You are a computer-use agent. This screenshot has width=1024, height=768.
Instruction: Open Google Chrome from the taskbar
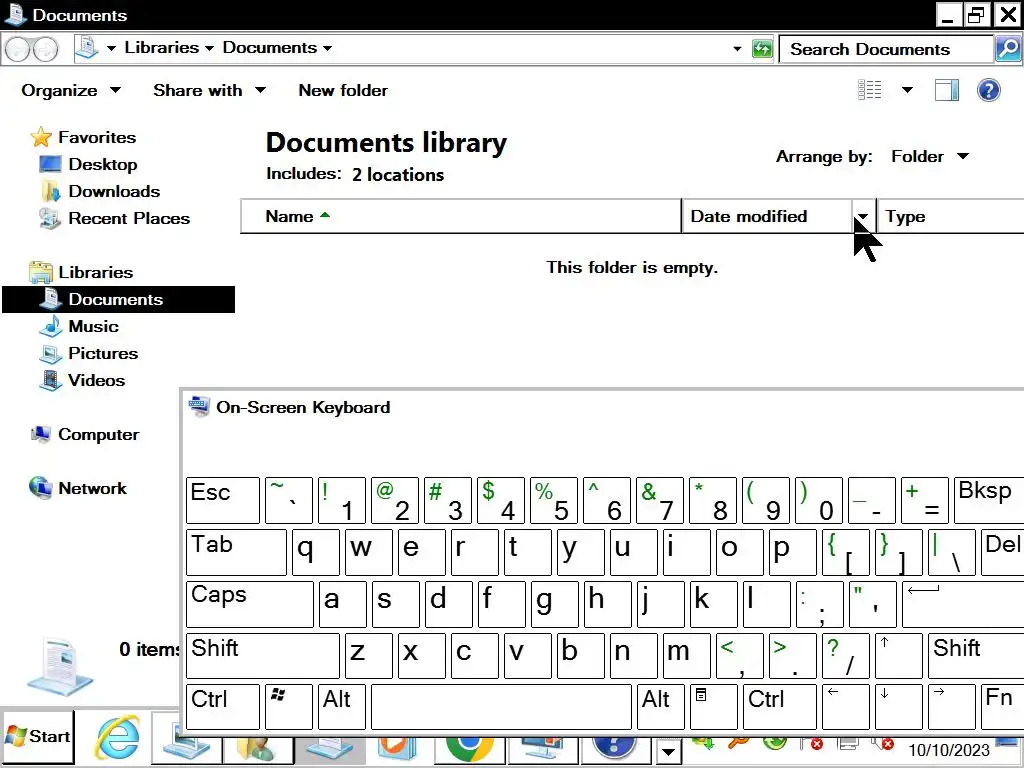469,748
